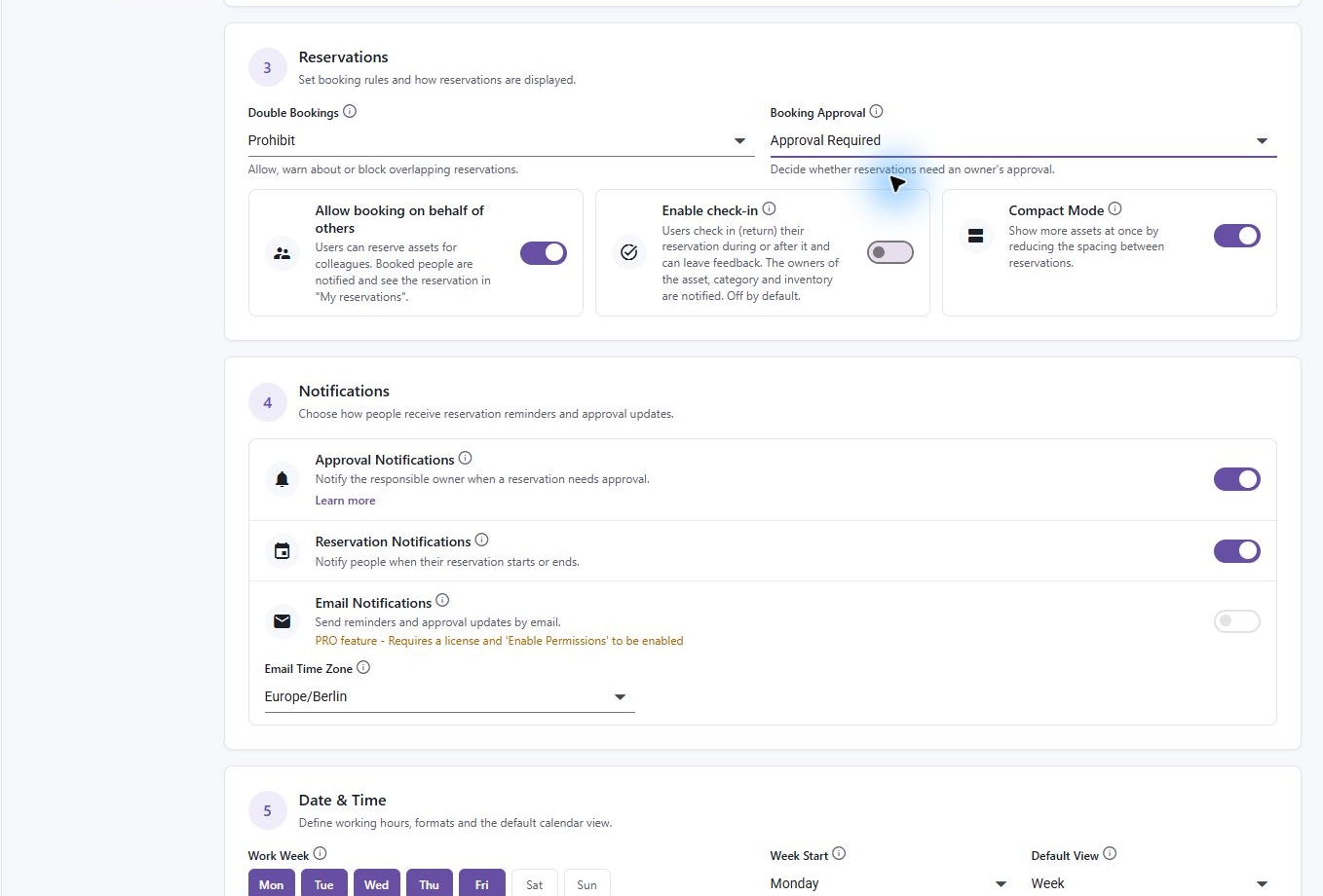Viewport: 1323px width, 896px height.
Task: Deselect Wed in the Work Week
Action: click(377, 883)
